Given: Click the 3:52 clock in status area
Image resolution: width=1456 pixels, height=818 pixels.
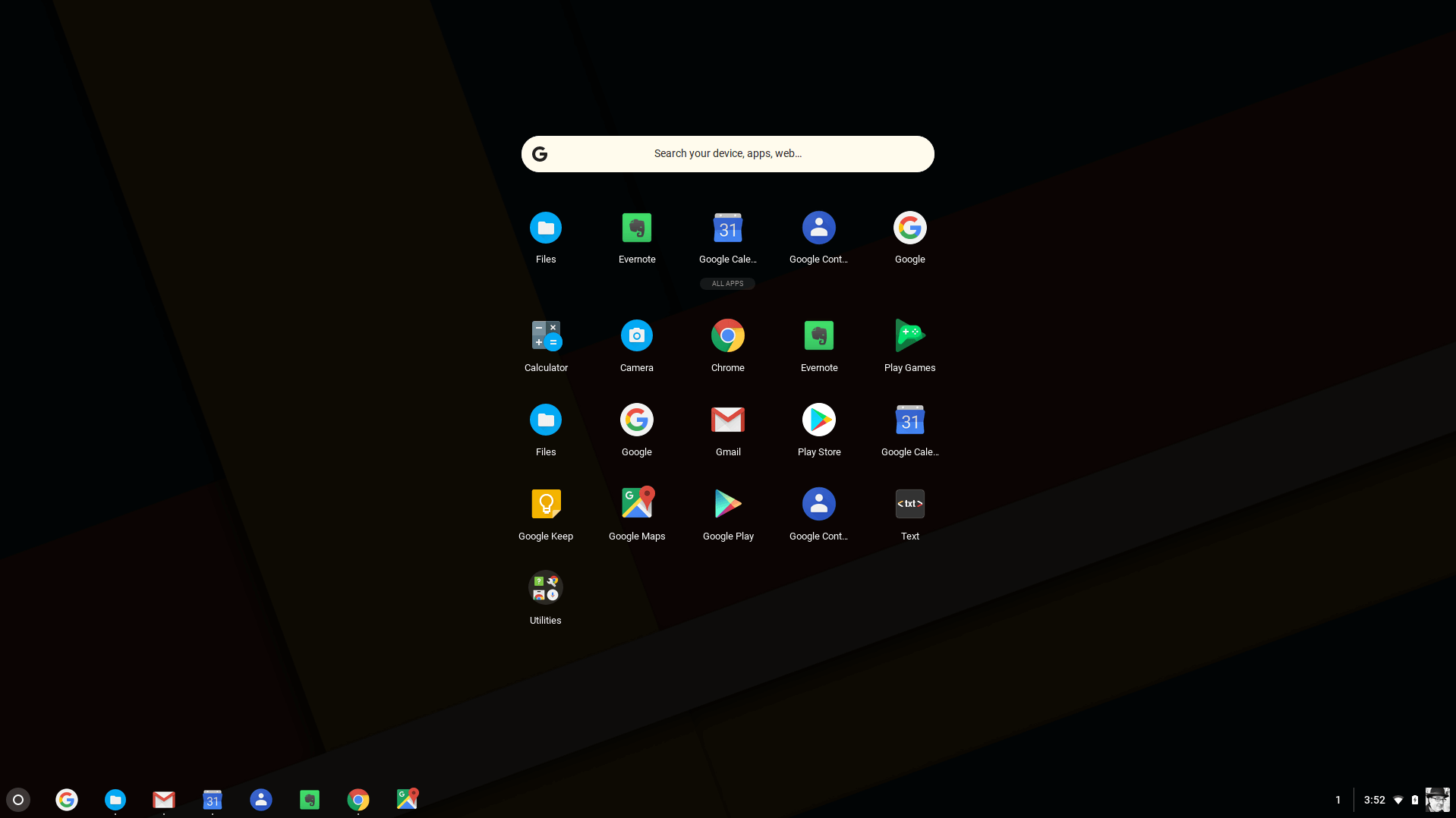Looking at the screenshot, I should [1375, 800].
